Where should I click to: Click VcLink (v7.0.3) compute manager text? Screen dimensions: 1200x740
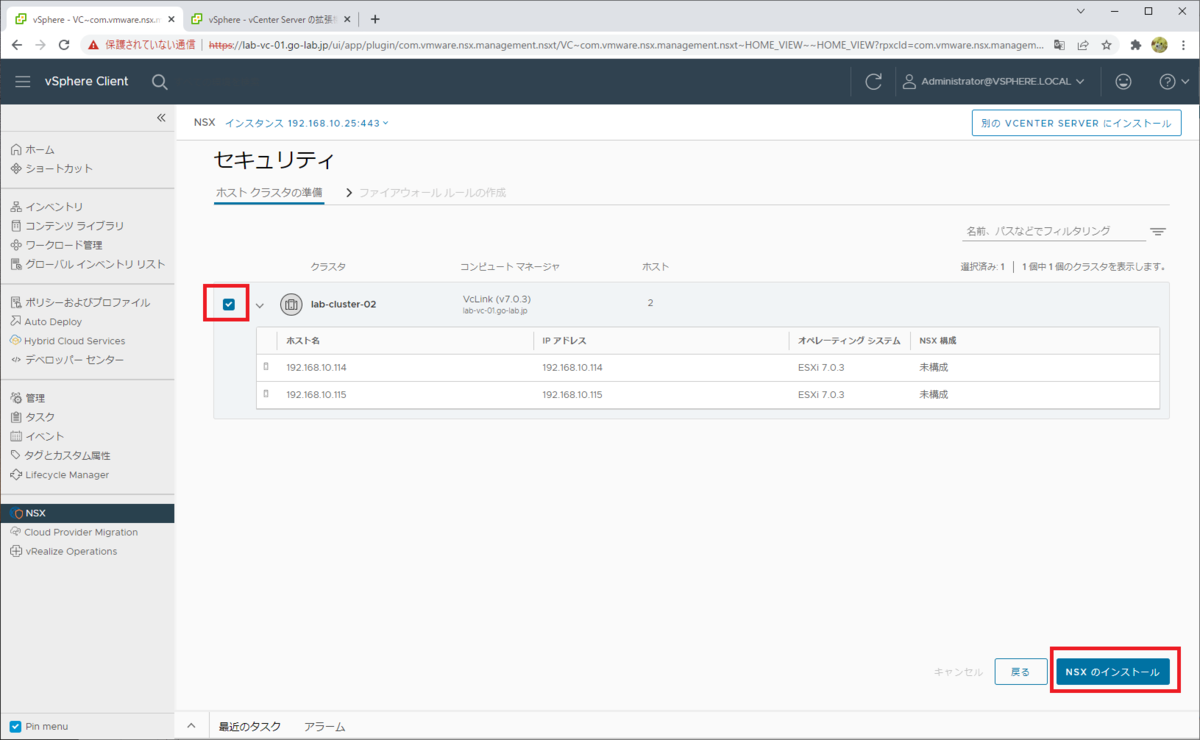(x=496, y=299)
